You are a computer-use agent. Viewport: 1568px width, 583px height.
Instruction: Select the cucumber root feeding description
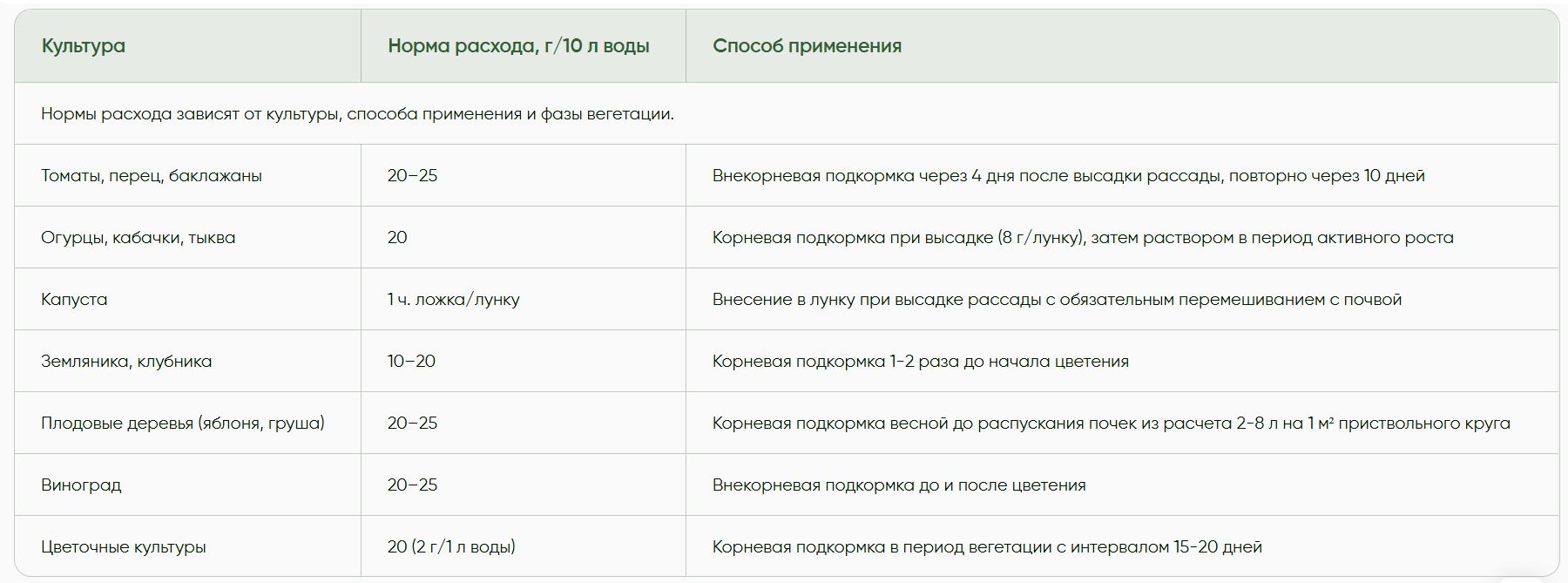pos(1083,238)
